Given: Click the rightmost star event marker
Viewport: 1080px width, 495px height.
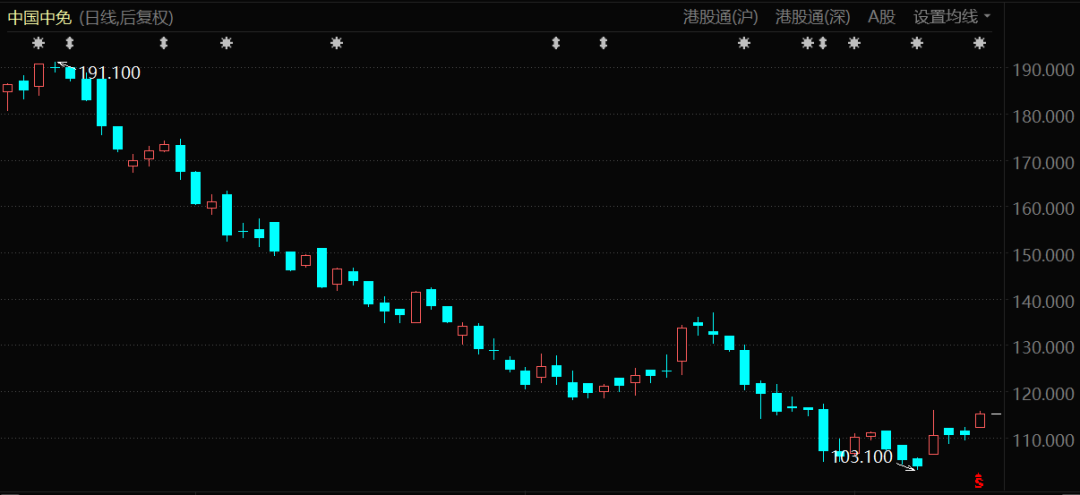Looking at the screenshot, I should point(979,43).
